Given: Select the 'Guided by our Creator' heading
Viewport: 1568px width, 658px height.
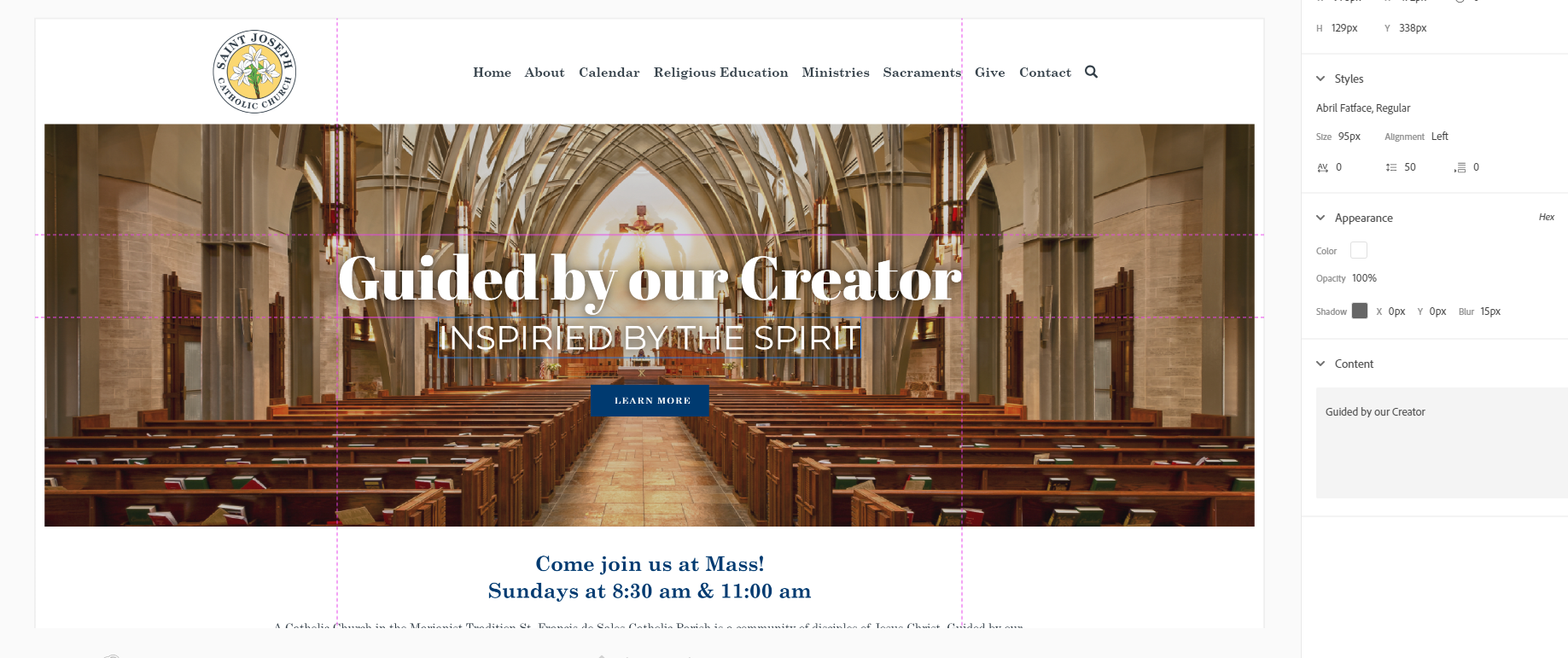Looking at the screenshot, I should tap(650, 278).
